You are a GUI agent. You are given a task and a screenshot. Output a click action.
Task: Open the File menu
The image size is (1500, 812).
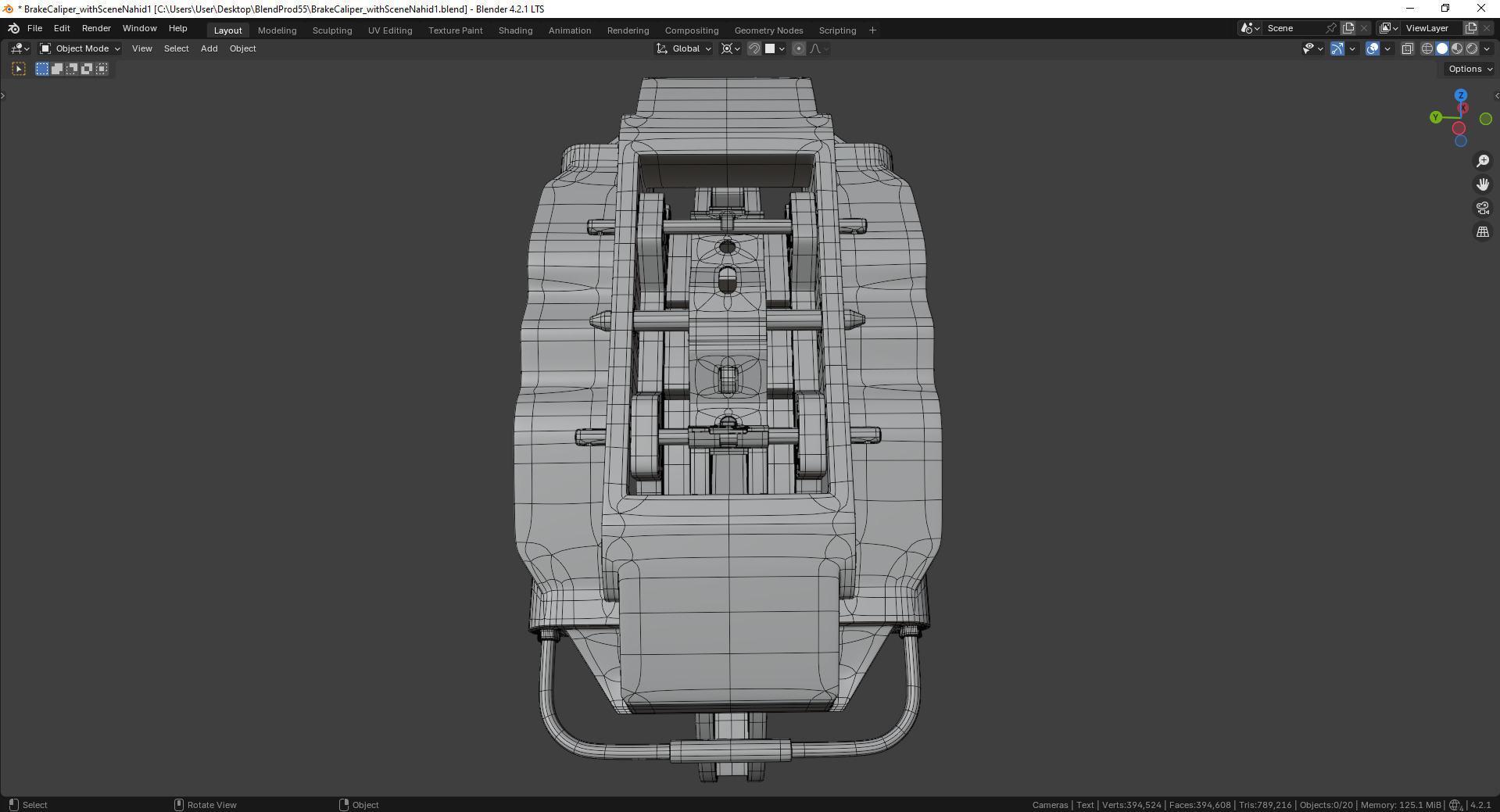pyautogui.click(x=35, y=28)
